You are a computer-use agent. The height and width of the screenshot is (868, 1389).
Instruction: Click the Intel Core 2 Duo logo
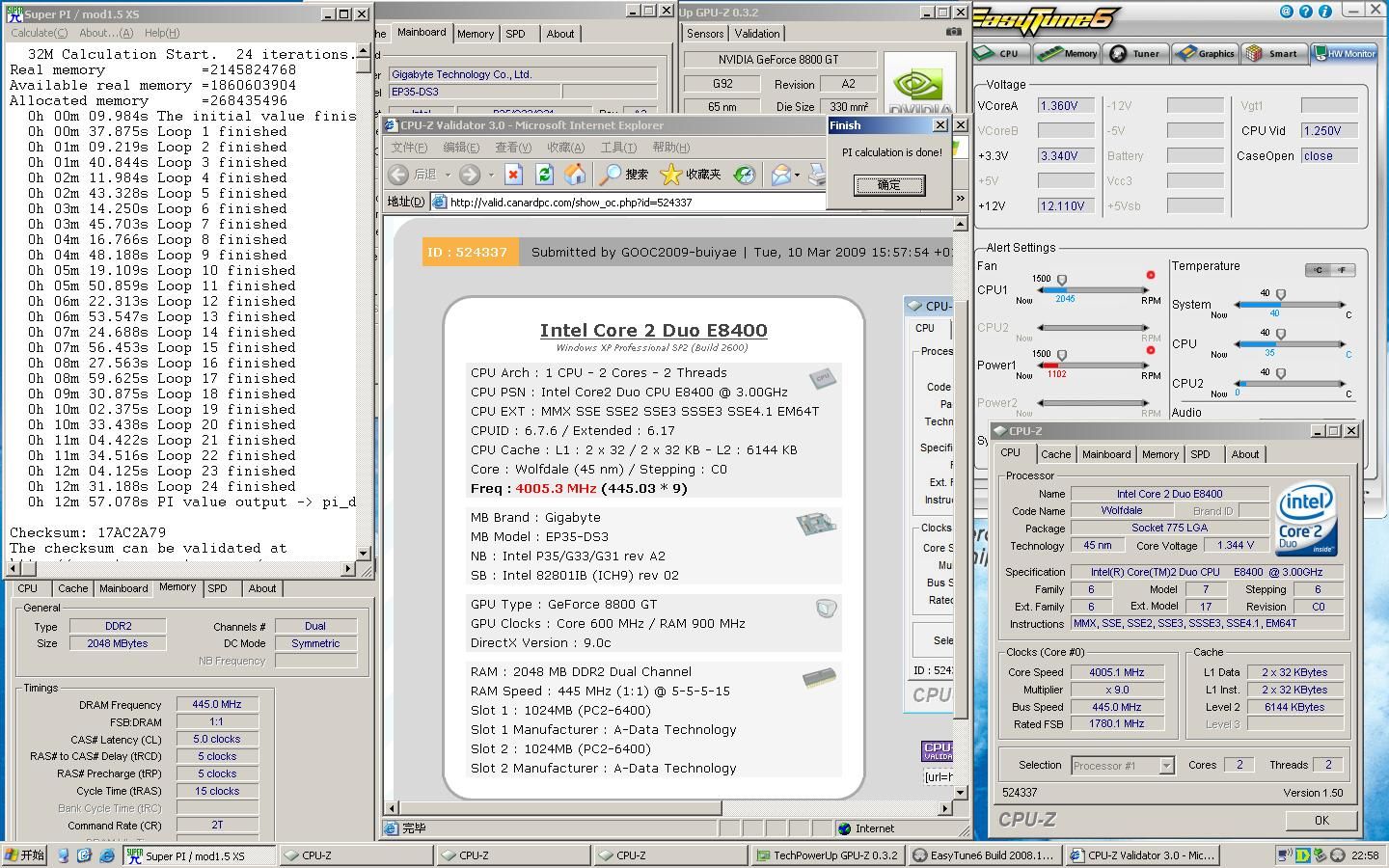pyautogui.click(x=1306, y=519)
